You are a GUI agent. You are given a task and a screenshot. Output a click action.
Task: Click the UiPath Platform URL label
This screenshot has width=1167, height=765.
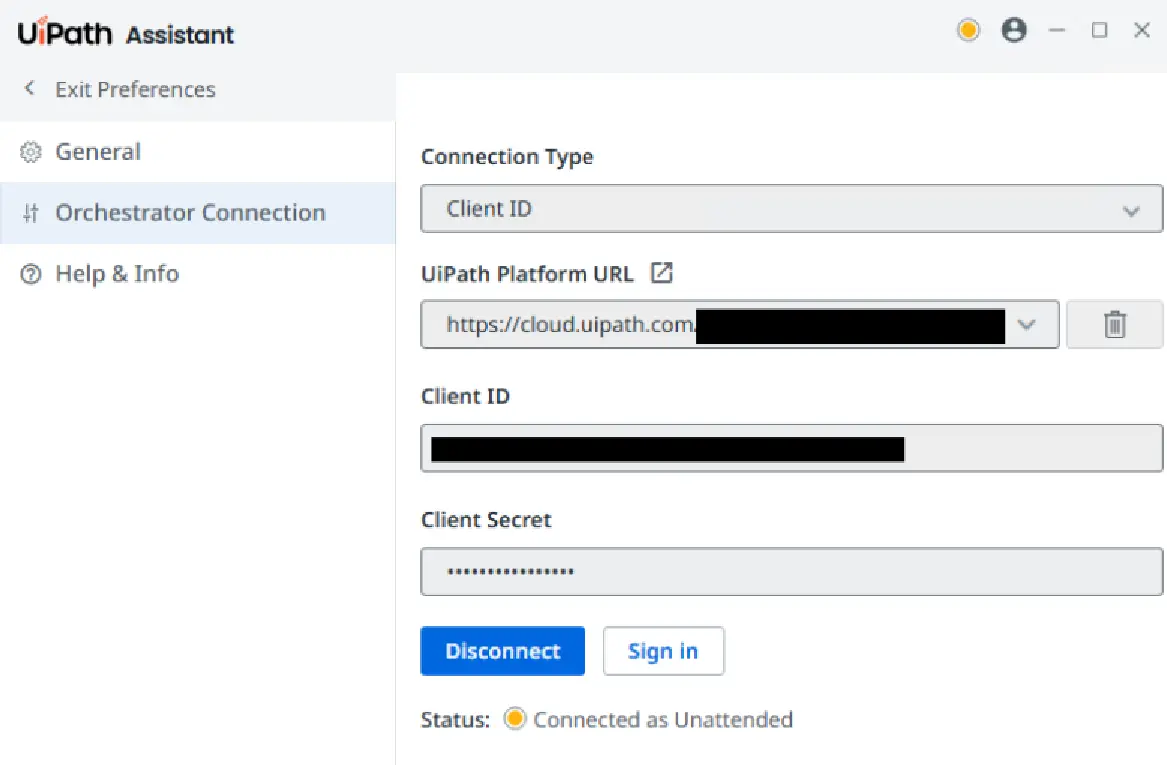[x=527, y=274]
